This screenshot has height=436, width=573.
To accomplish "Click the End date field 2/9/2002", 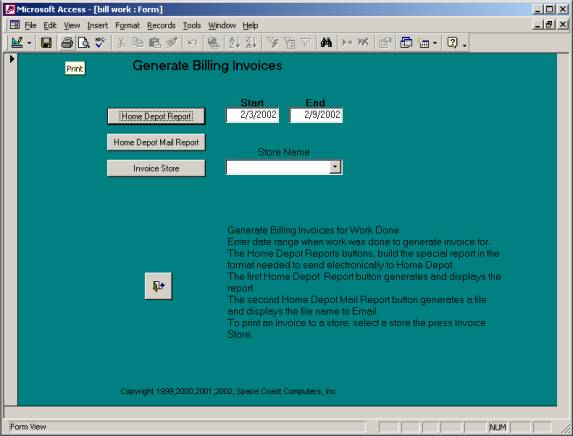I will pos(316,115).
